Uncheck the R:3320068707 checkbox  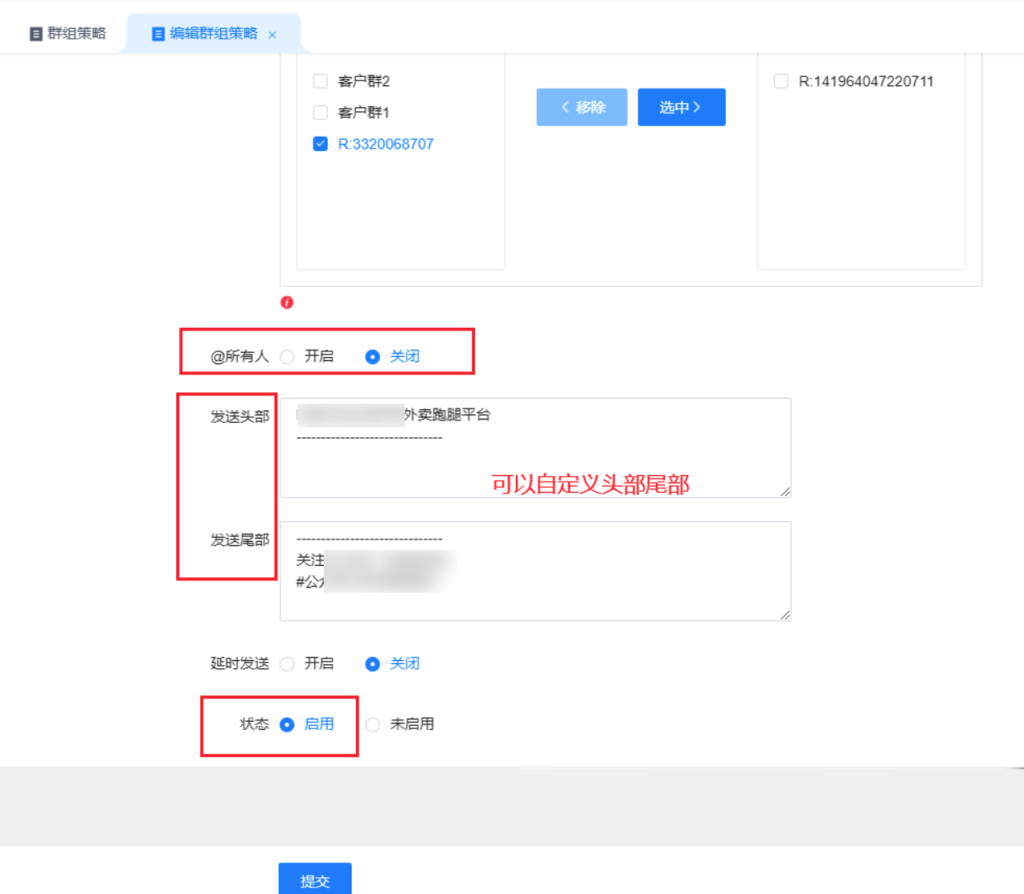(x=321, y=144)
